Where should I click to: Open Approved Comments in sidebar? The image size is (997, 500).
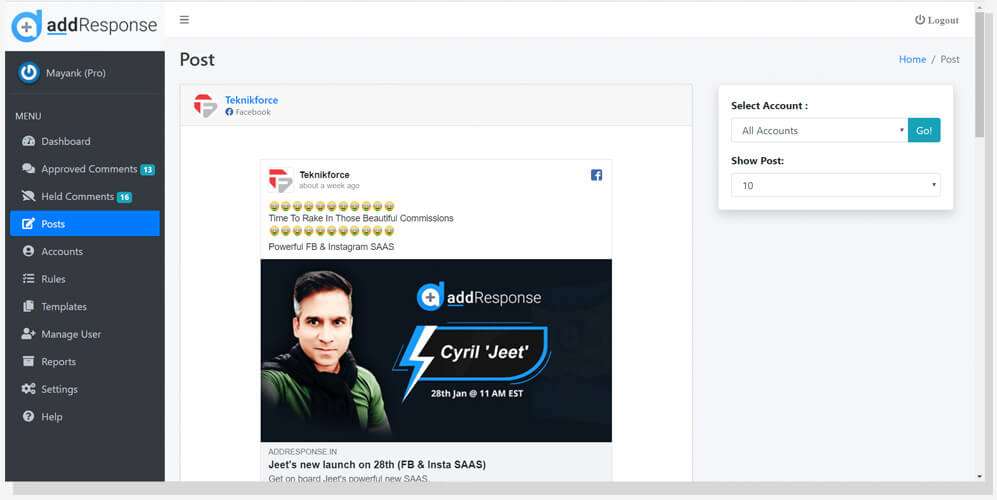(x=85, y=169)
